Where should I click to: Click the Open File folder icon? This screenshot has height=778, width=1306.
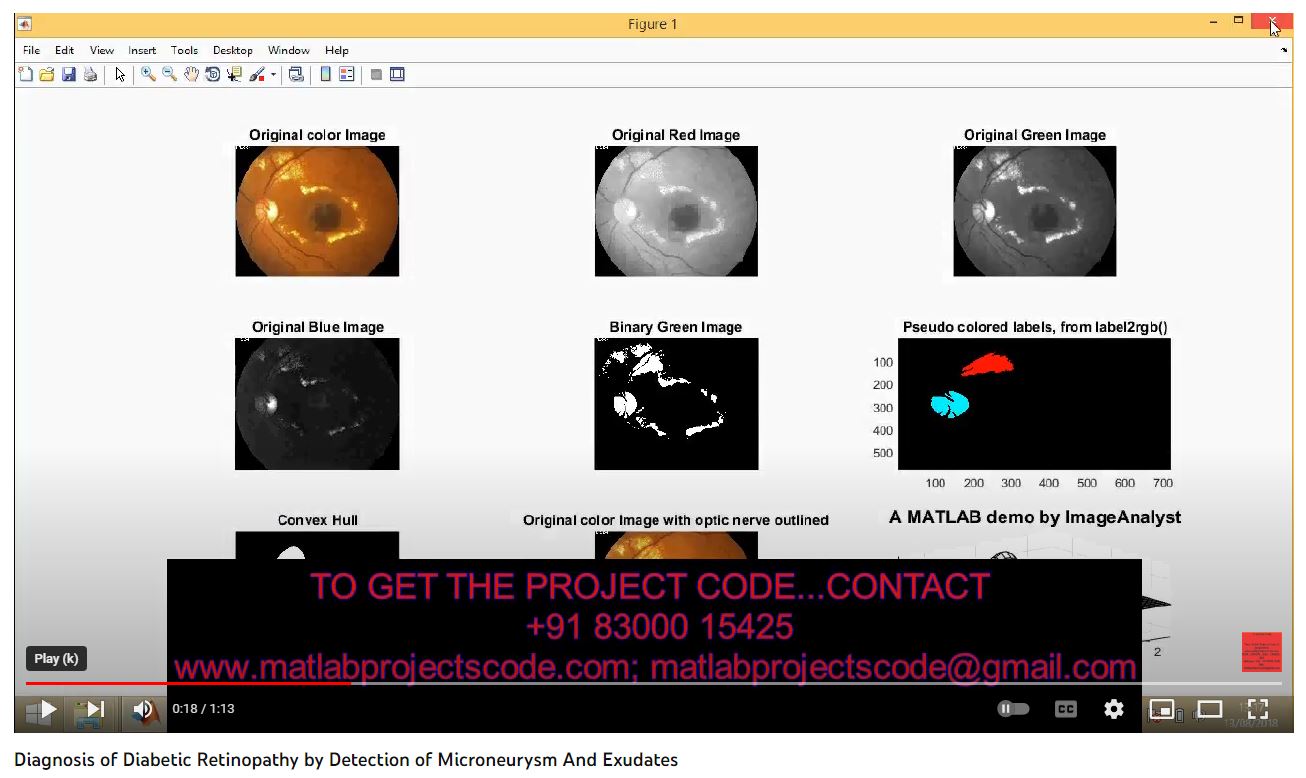pos(47,75)
